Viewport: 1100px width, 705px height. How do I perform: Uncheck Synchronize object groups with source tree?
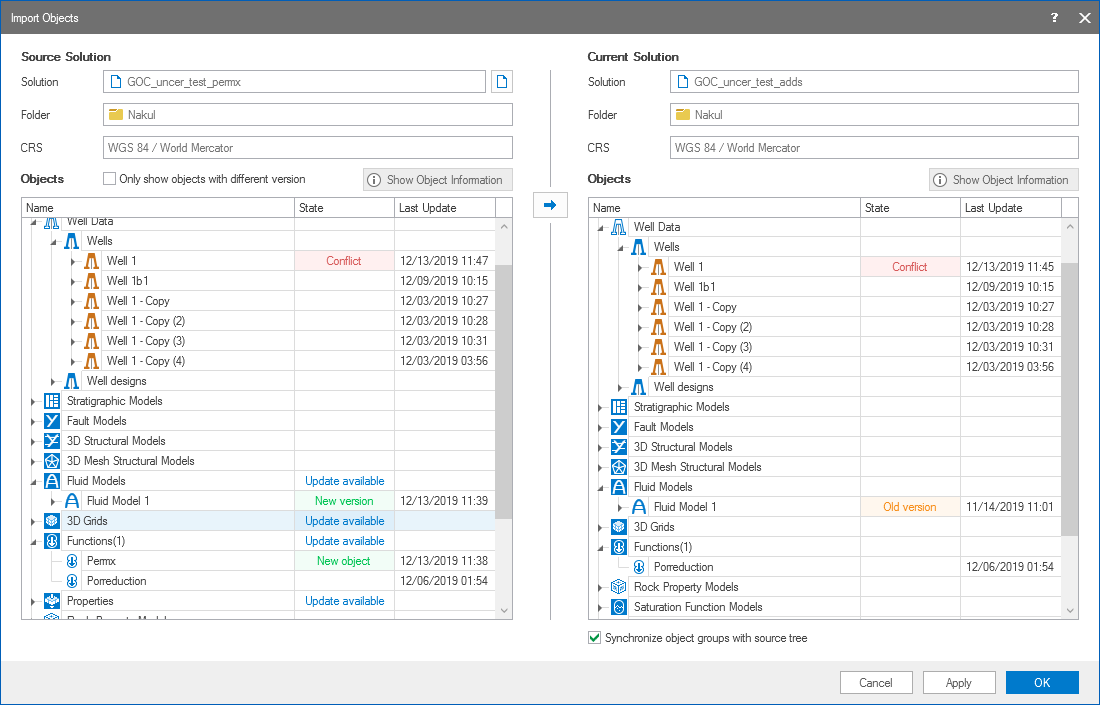tap(595, 638)
